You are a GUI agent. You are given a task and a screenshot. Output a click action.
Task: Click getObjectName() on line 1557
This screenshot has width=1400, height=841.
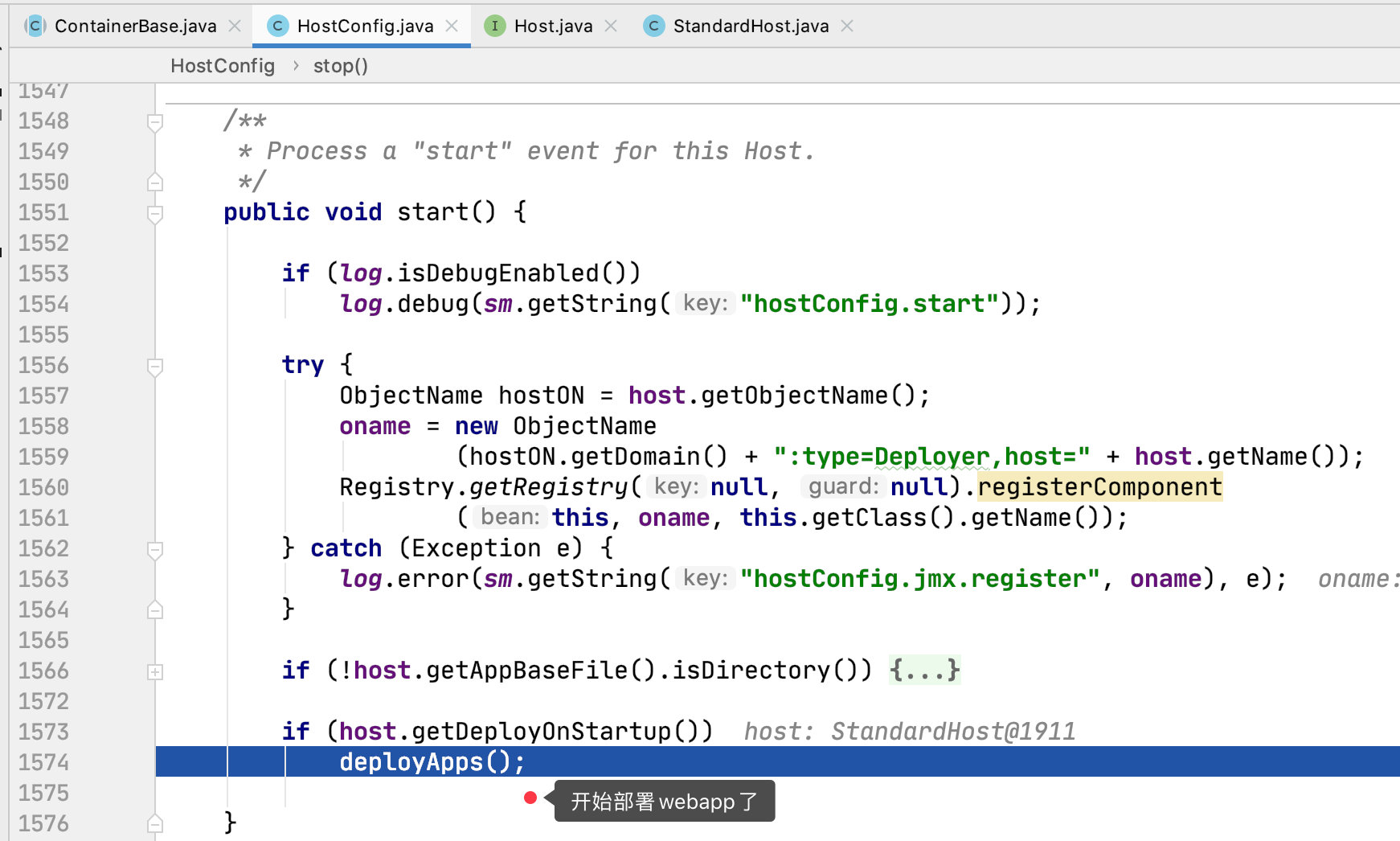(x=808, y=395)
